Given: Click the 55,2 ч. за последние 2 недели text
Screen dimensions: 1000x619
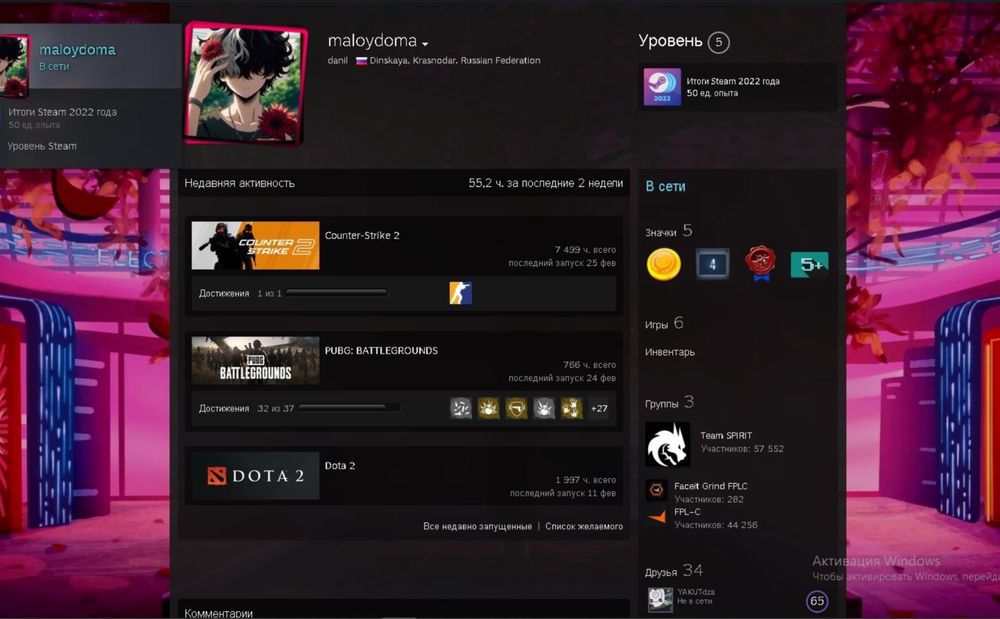Looking at the screenshot, I should pos(546,183).
